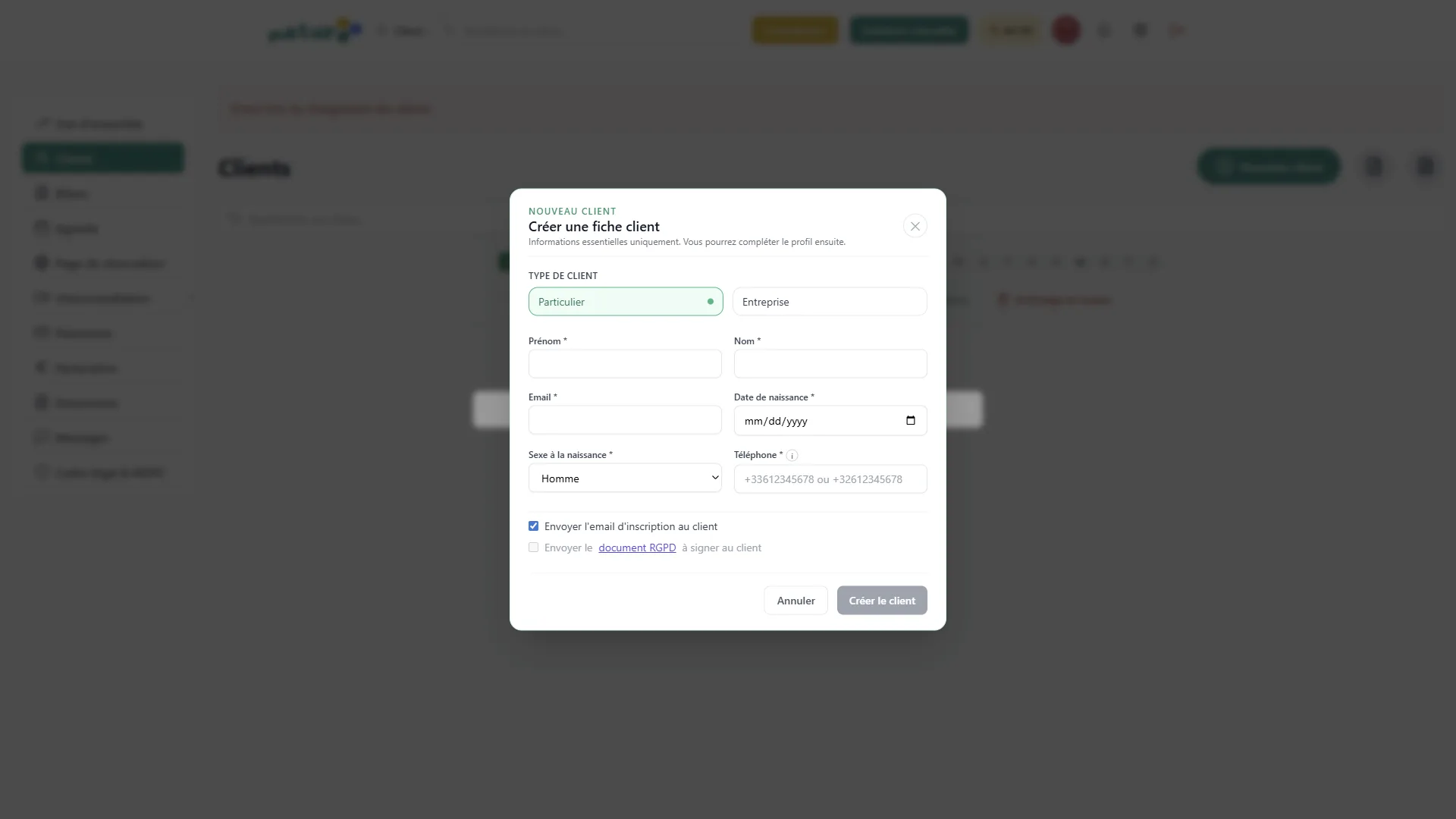
Task: Select the highlighted Clients sidebar item
Action: 103,158
